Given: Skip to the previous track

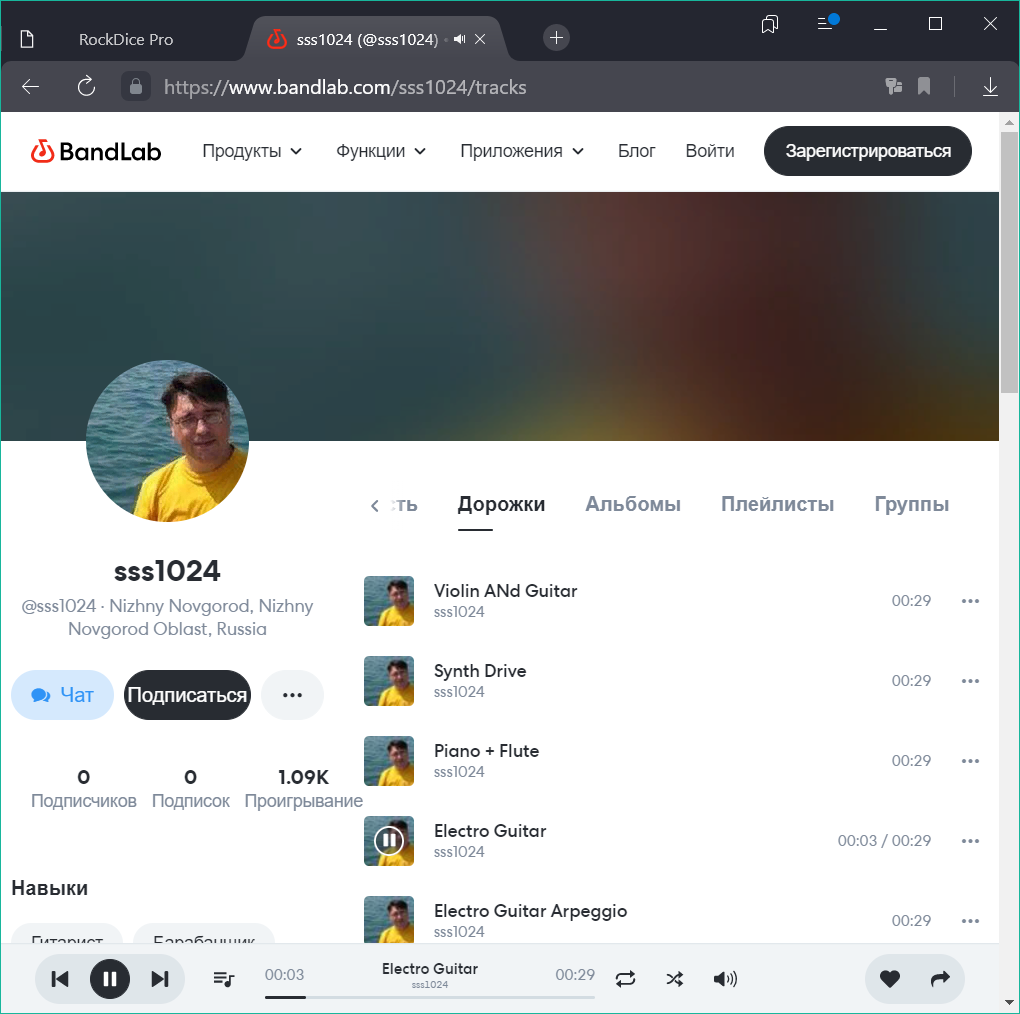Looking at the screenshot, I should click(60, 979).
